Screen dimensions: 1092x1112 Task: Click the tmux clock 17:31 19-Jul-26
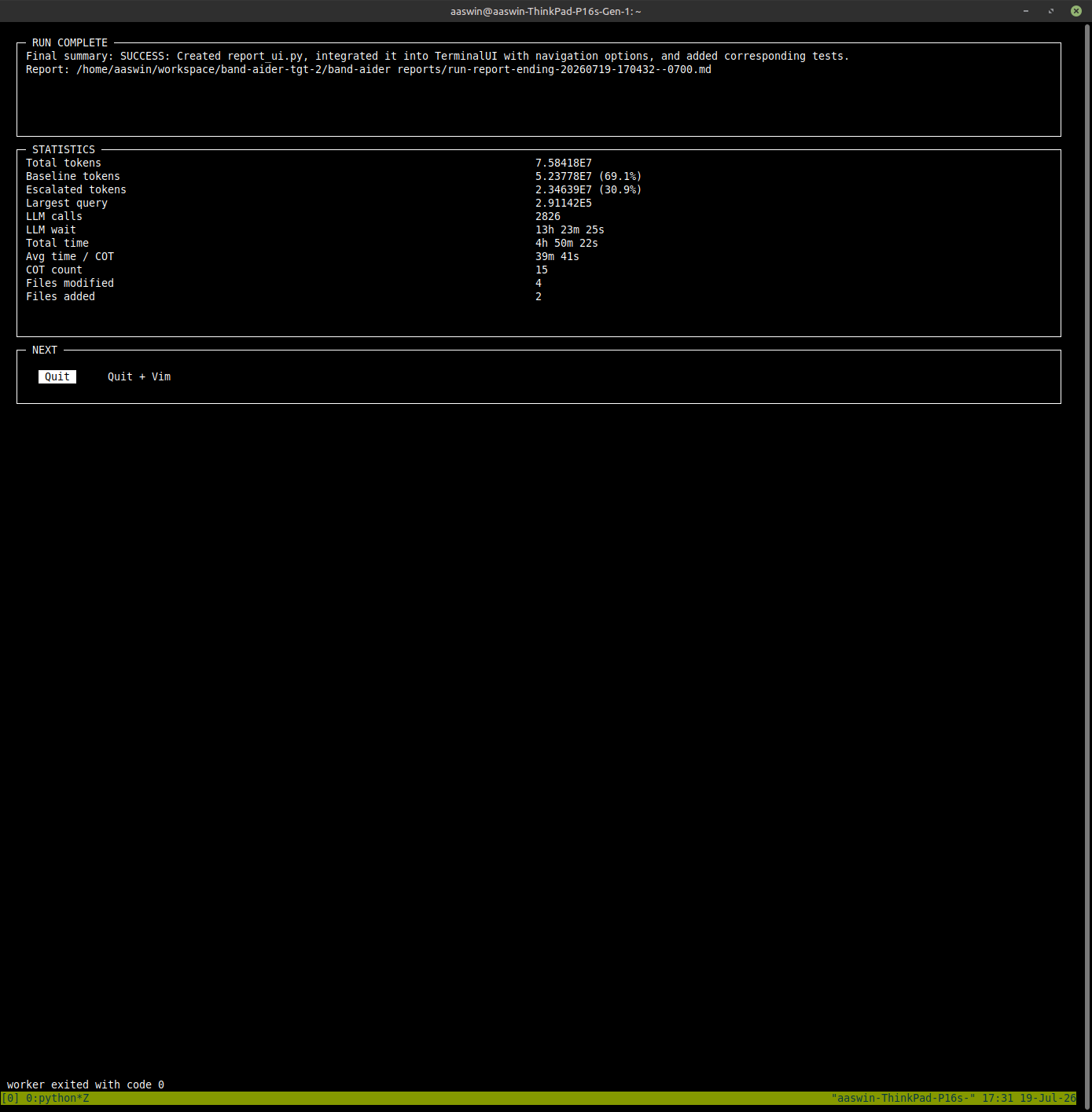pos(1029,1098)
